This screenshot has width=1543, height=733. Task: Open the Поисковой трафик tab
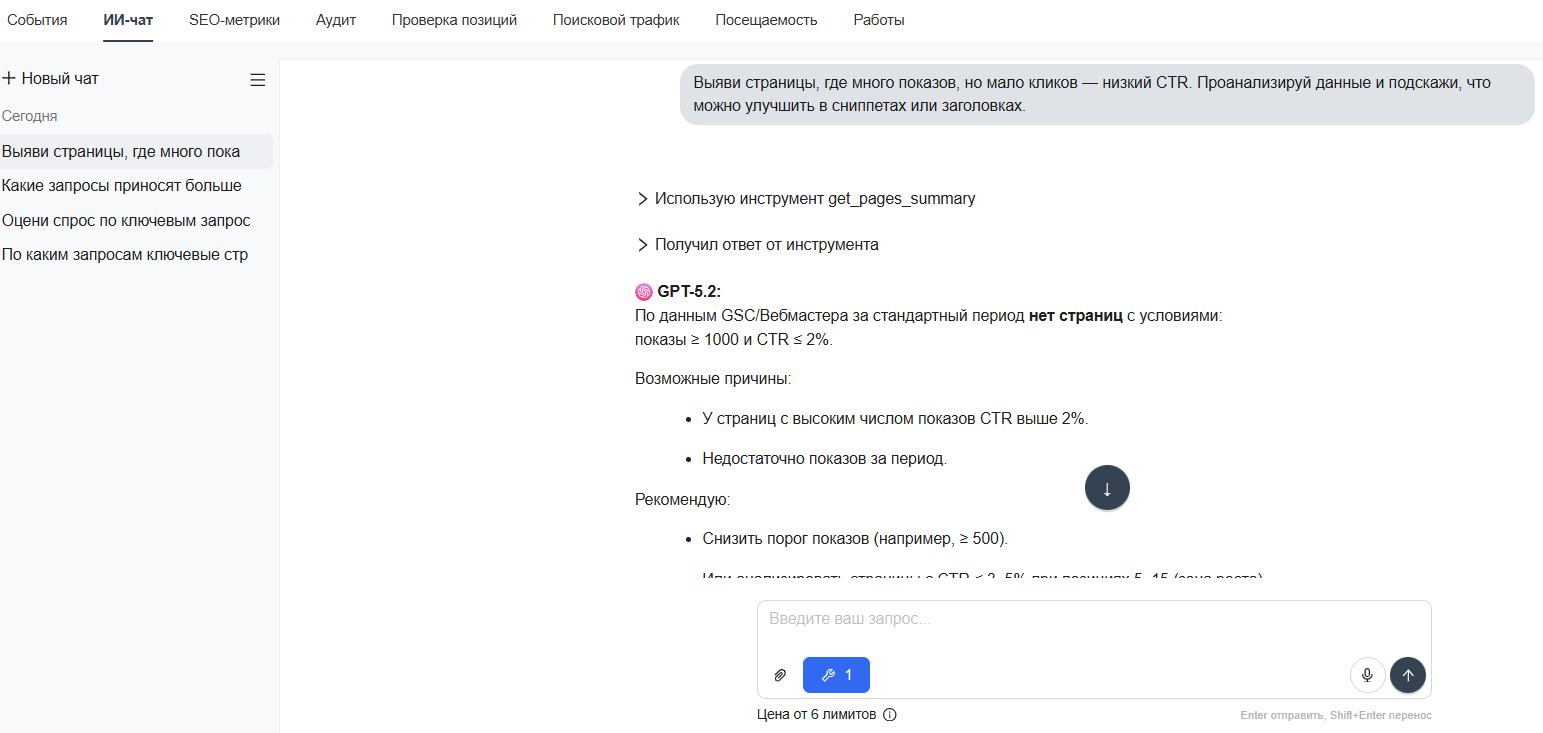(x=616, y=20)
